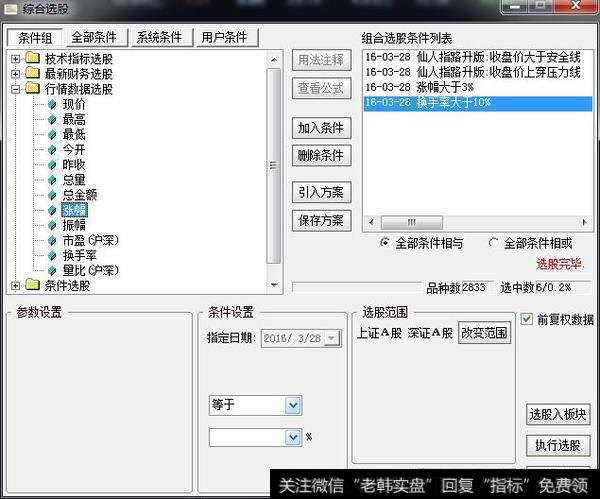600x499 pixels.
Task: Click the 技术指标选股 folder icon
Action: click(x=33, y=58)
